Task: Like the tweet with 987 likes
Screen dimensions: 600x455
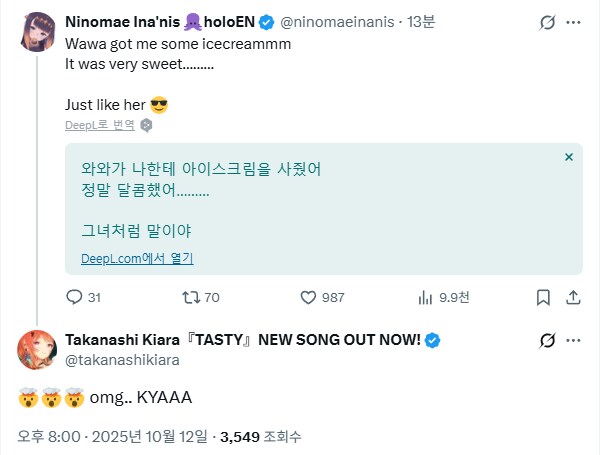Action: tap(309, 297)
